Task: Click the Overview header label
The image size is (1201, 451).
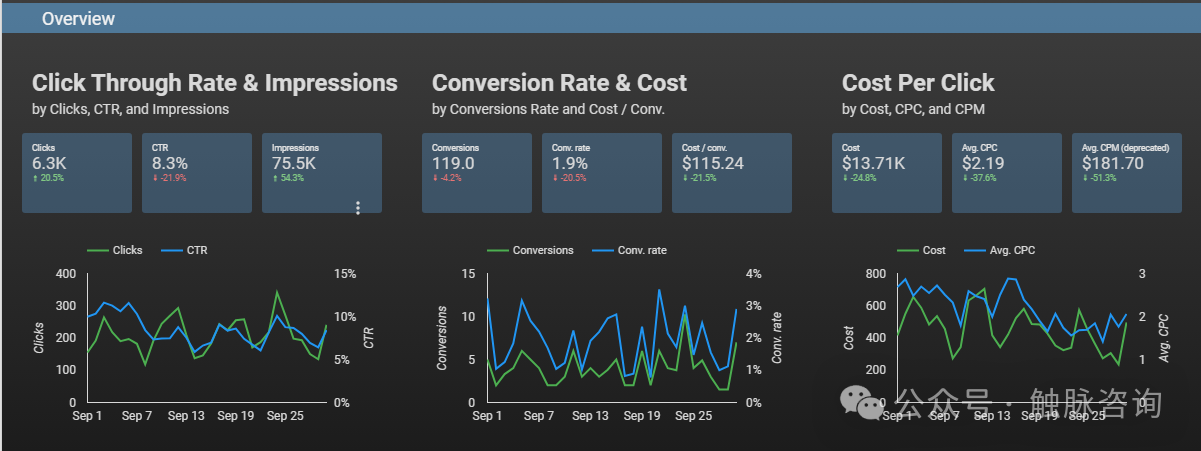Action: [x=78, y=18]
